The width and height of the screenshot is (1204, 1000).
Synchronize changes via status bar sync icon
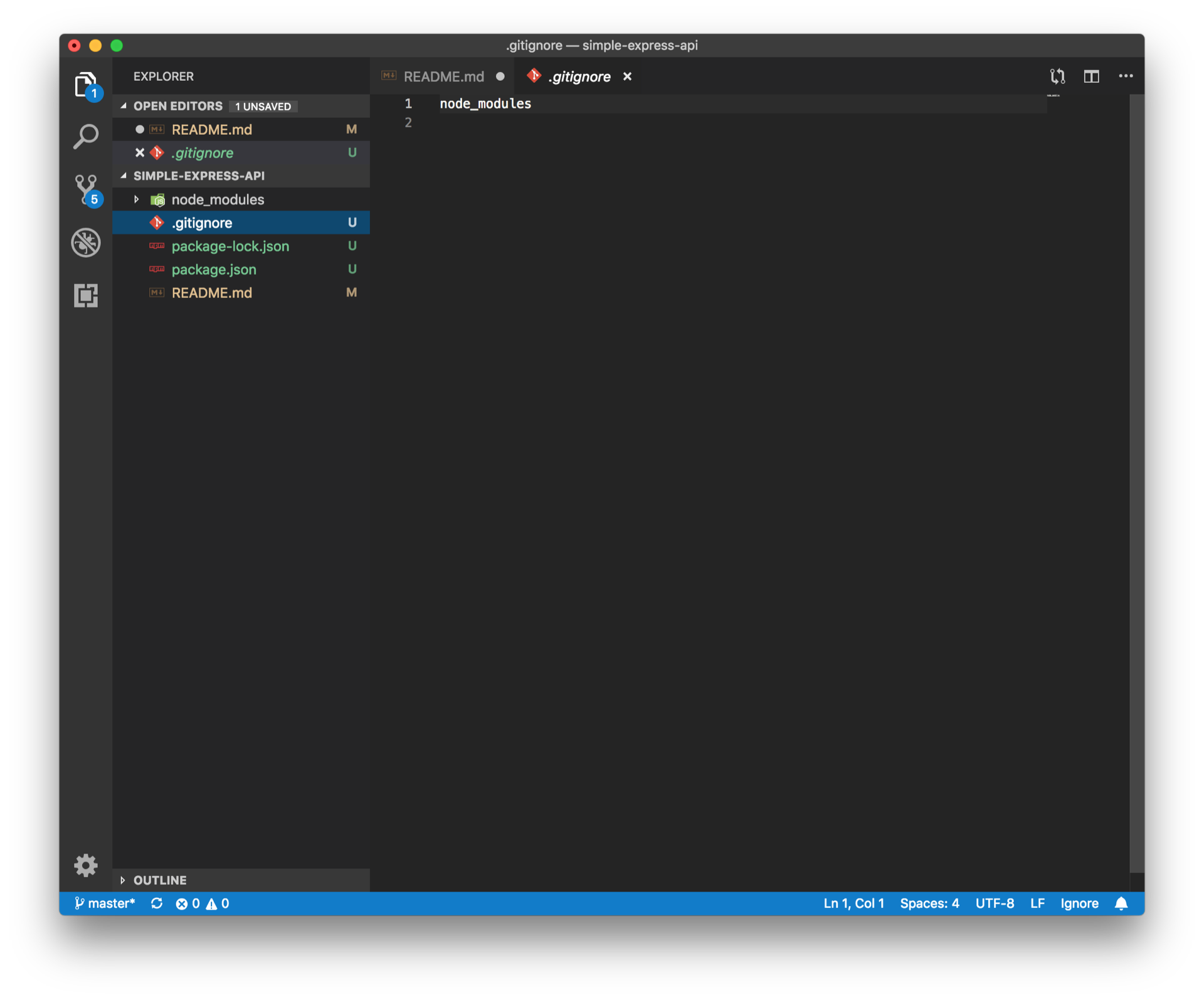click(x=157, y=903)
